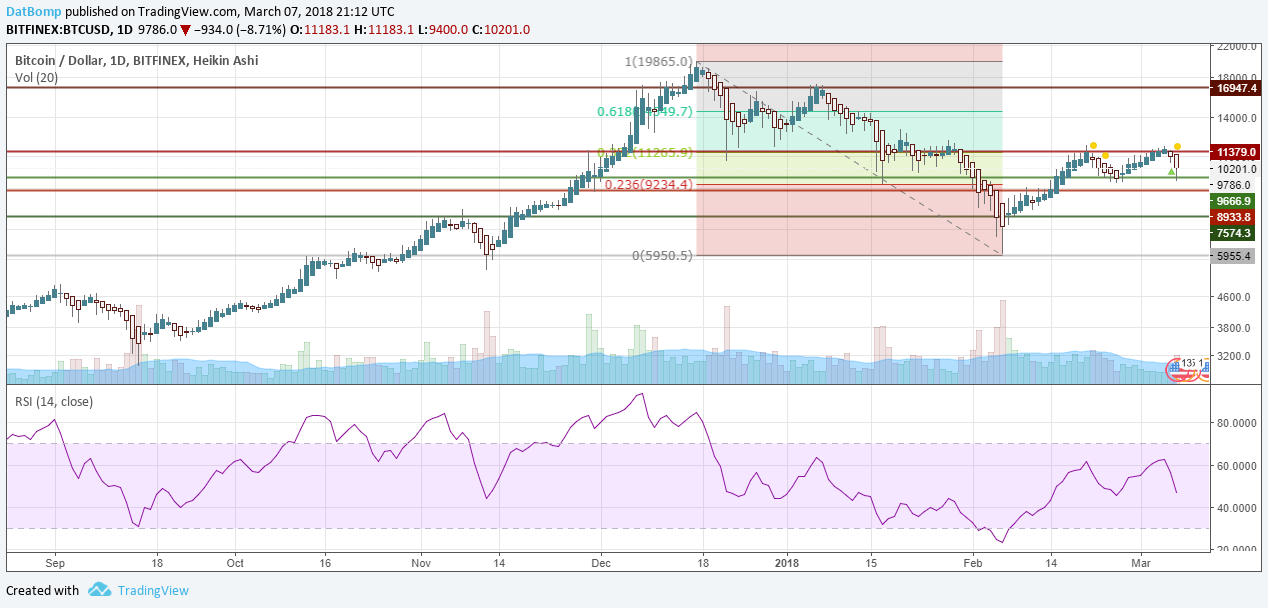Click the 20.0000 RSI axis value
The height and width of the screenshot is (608, 1268).
[x=1236, y=550]
